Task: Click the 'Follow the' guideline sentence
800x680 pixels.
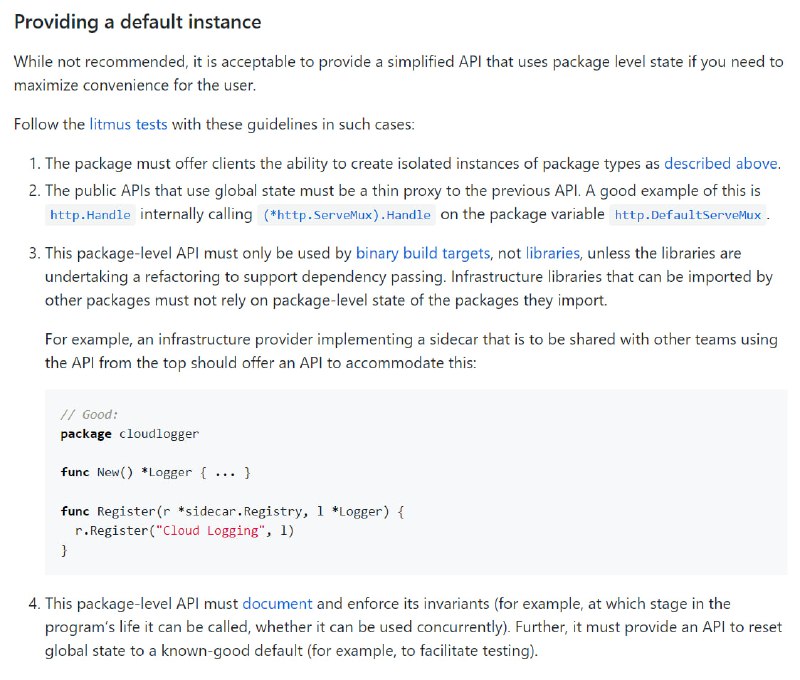Action: [214, 124]
